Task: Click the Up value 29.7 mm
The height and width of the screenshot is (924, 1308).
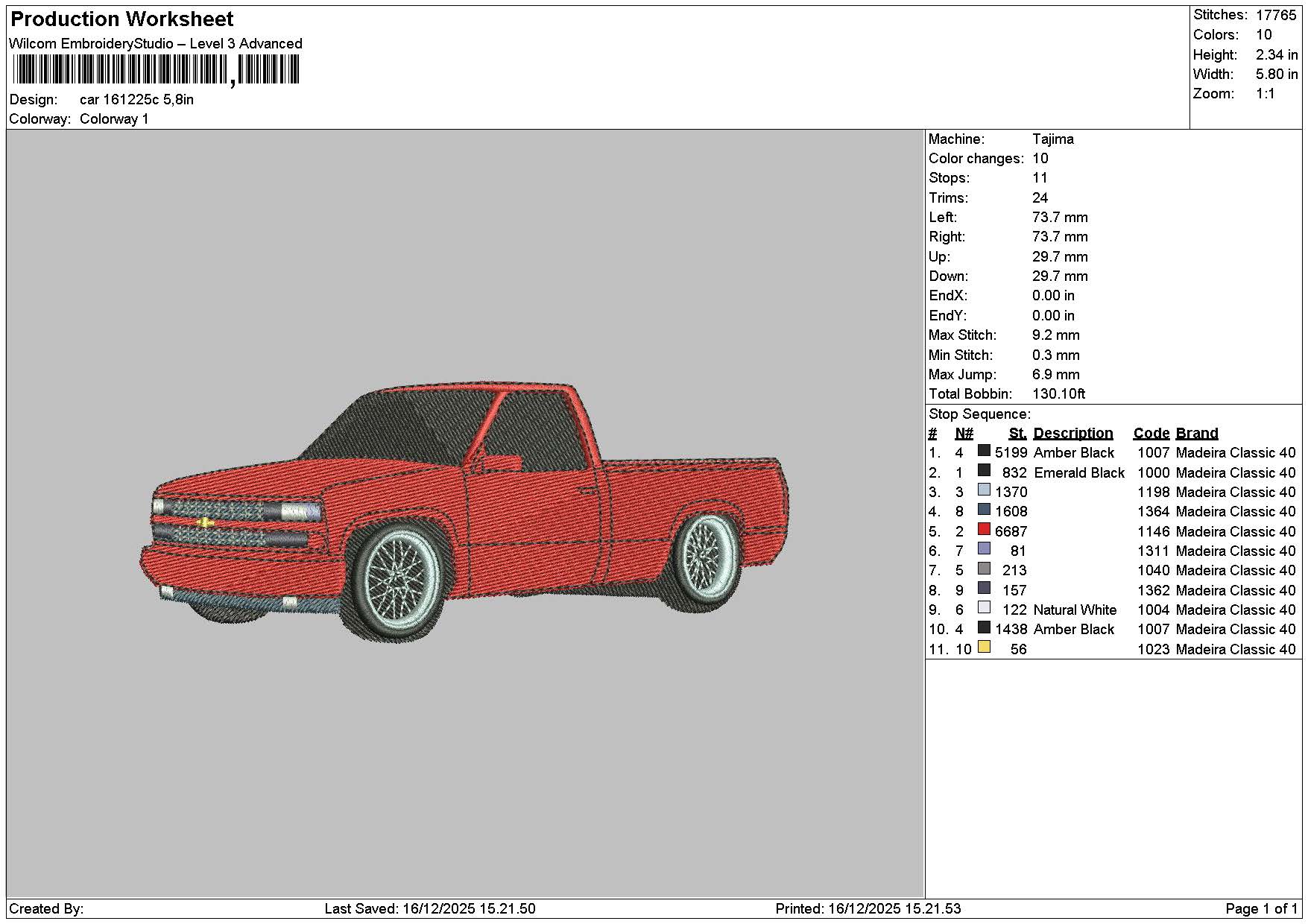Action: 1060,257
